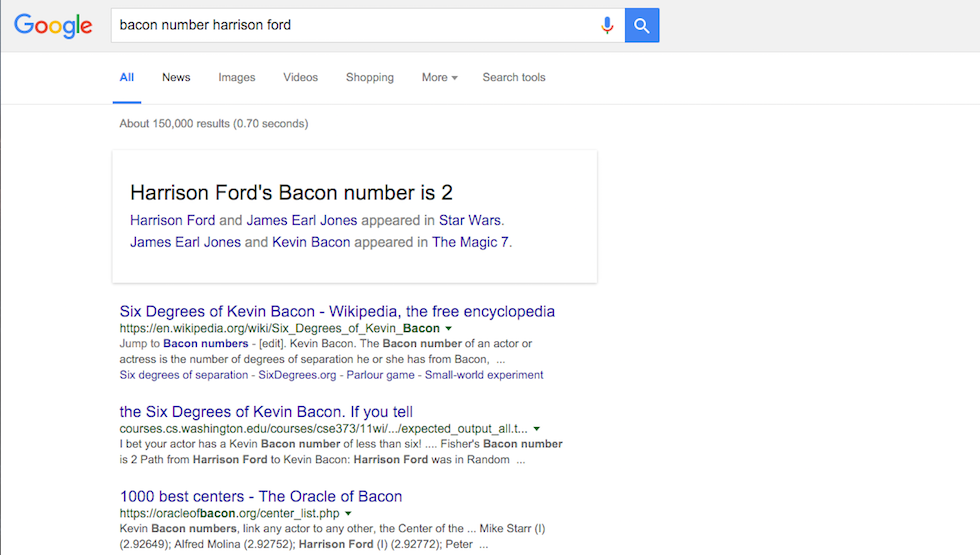This screenshot has height=555, width=980.
Task: Expand arrow beside oracleofbacon.org URL
Action: (x=348, y=513)
